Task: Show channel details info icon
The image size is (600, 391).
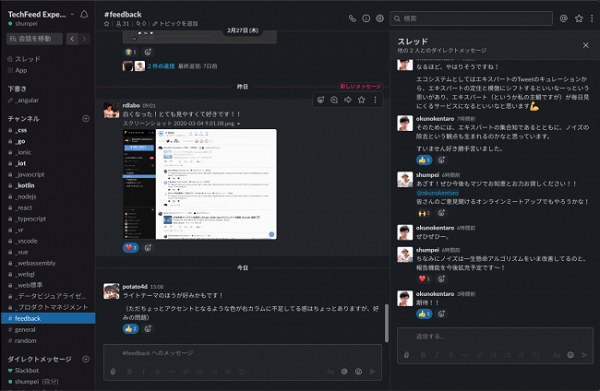Action: click(366, 18)
